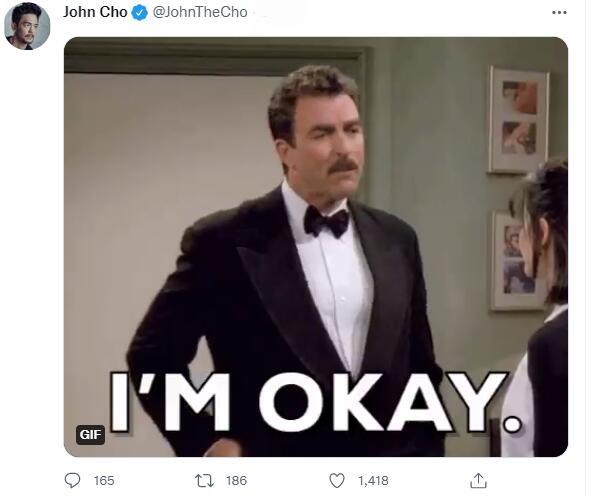Click the blue verified badge

click(x=139, y=13)
